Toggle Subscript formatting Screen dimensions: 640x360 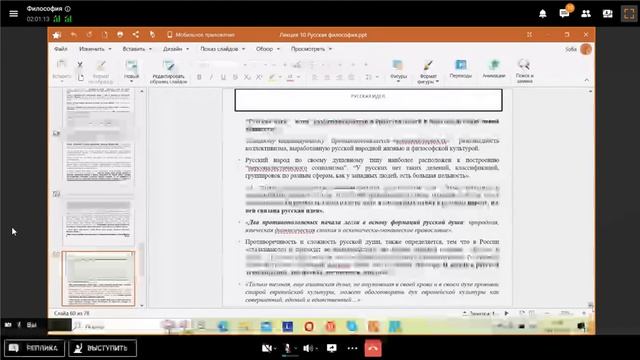point(247,77)
